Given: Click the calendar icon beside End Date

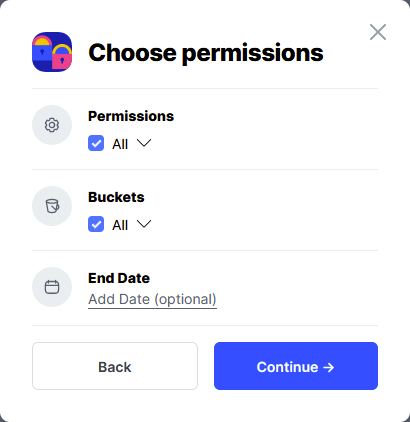Looking at the screenshot, I should (x=52, y=287).
